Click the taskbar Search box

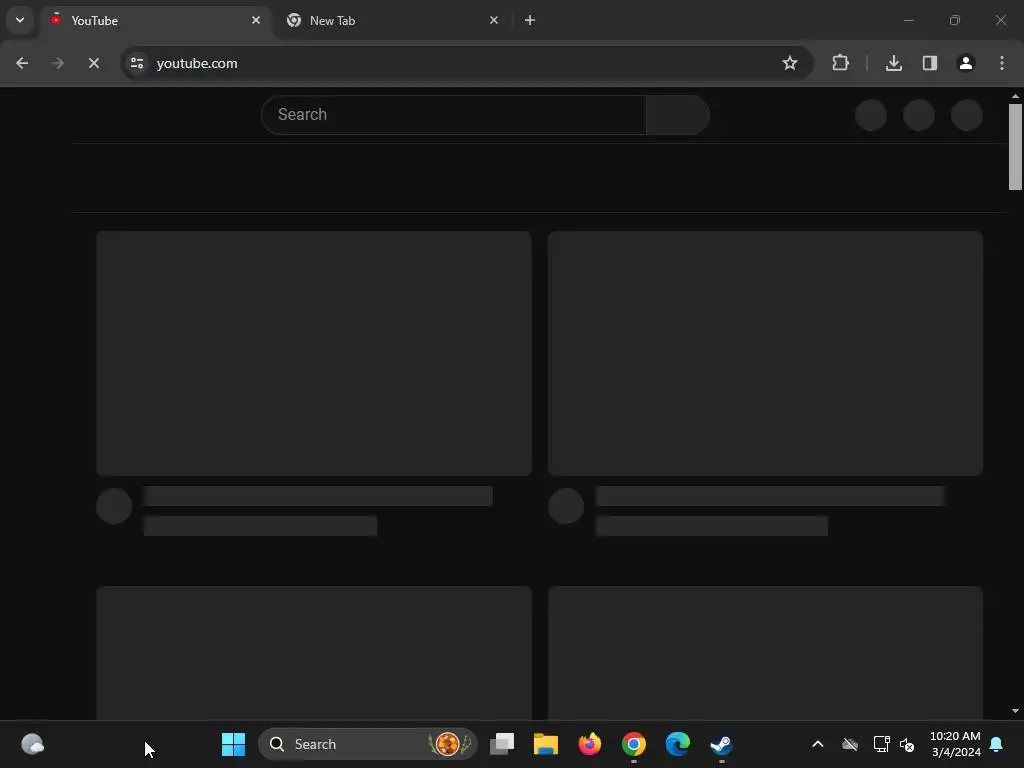pyautogui.click(x=368, y=744)
